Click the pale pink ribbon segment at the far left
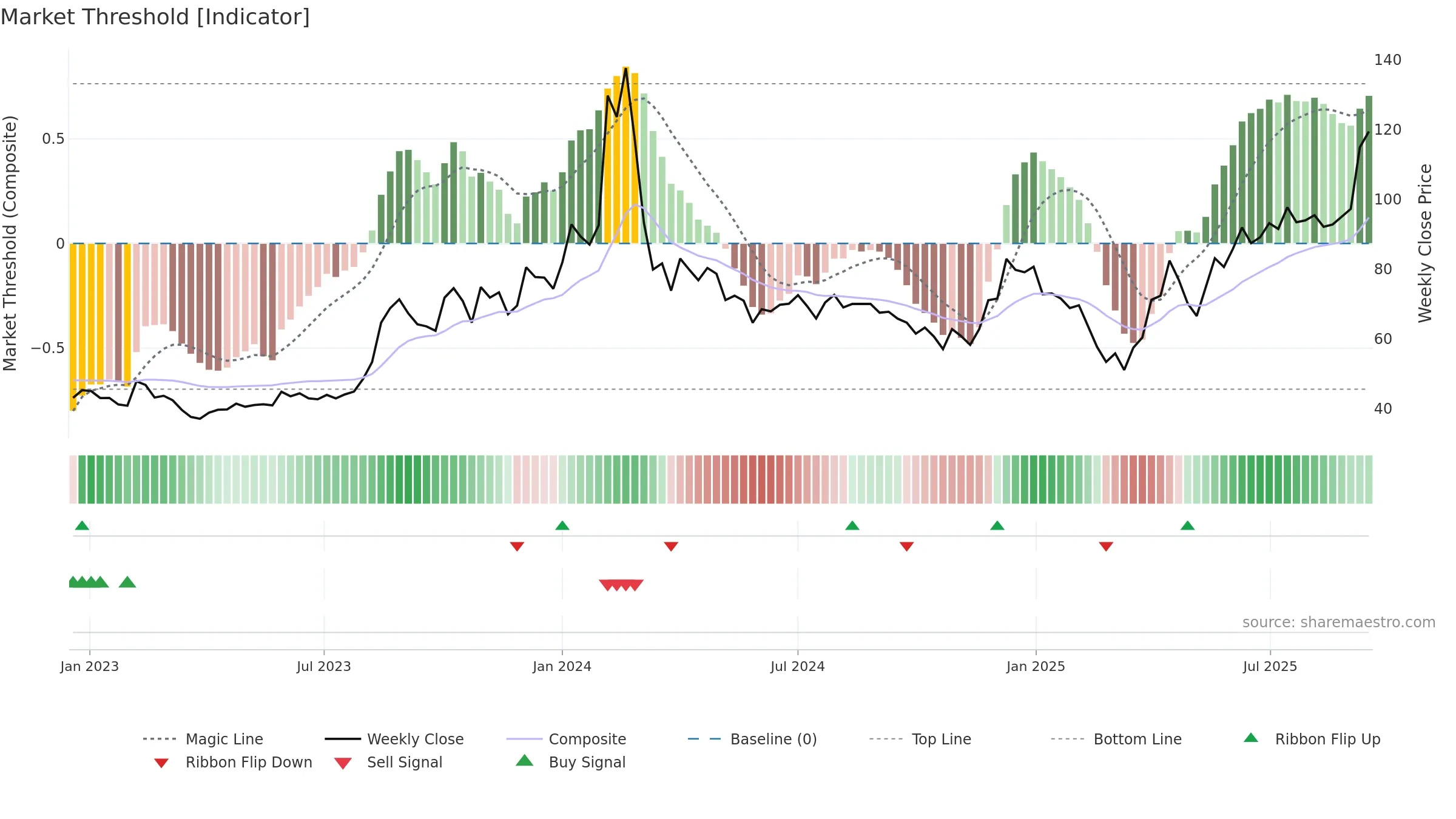The width and height of the screenshot is (1456, 819). coord(73,479)
